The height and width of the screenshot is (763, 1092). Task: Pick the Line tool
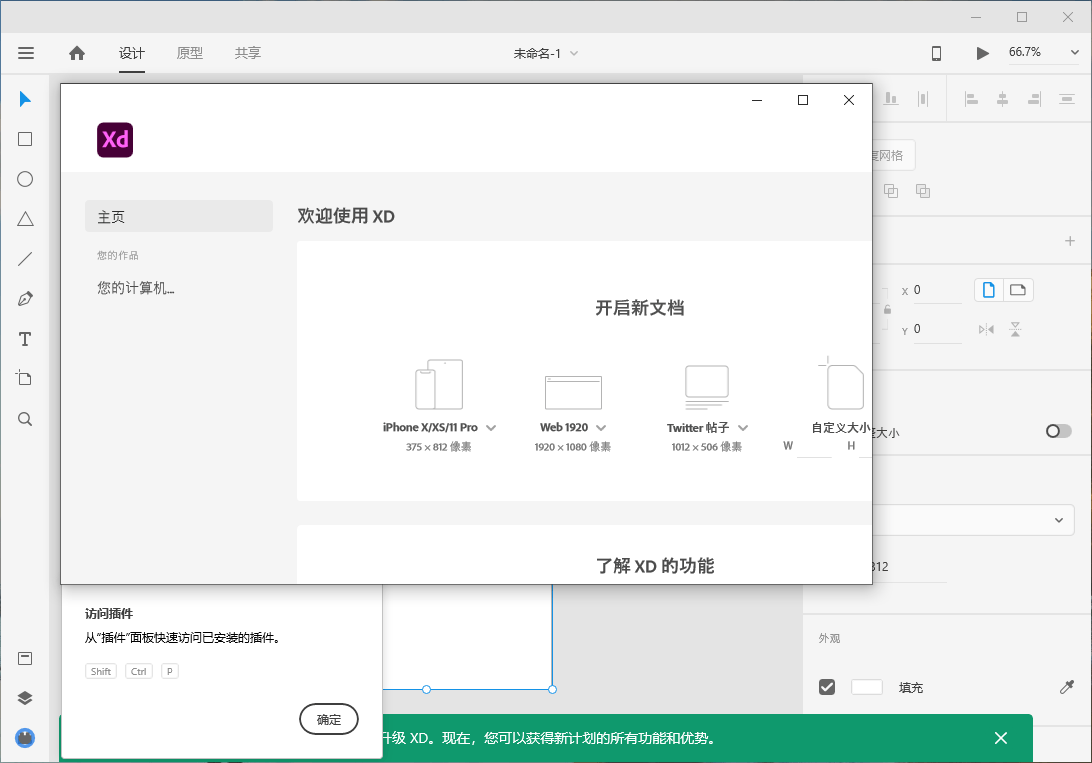pyautogui.click(x=25, y=259)
